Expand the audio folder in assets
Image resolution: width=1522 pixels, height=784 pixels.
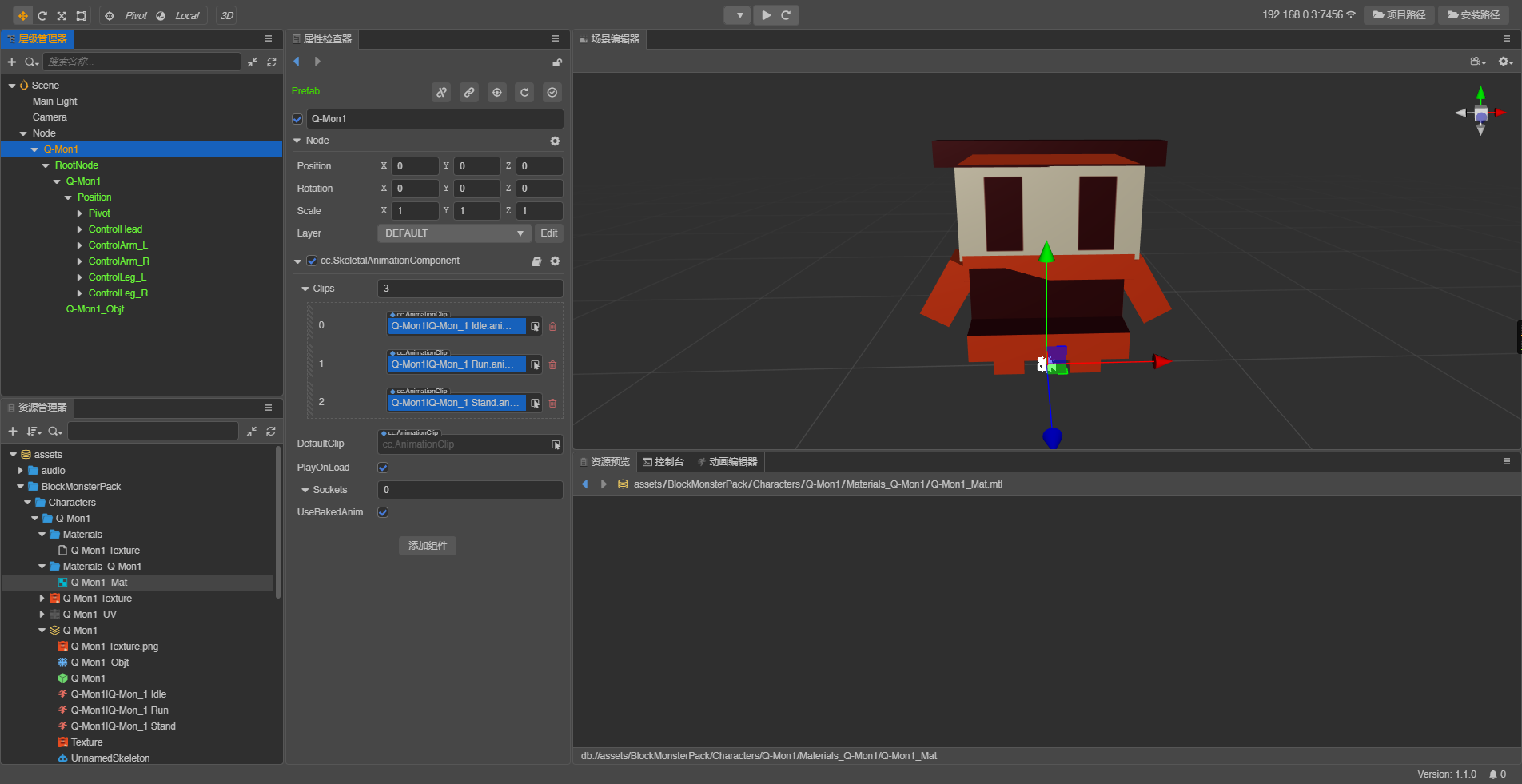coord(21,471)
